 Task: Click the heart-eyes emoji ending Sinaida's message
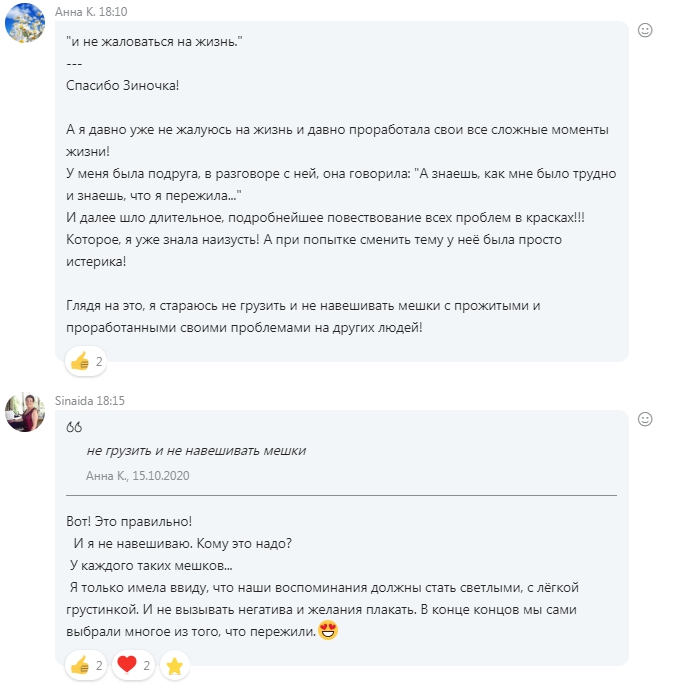coord(328,631)
